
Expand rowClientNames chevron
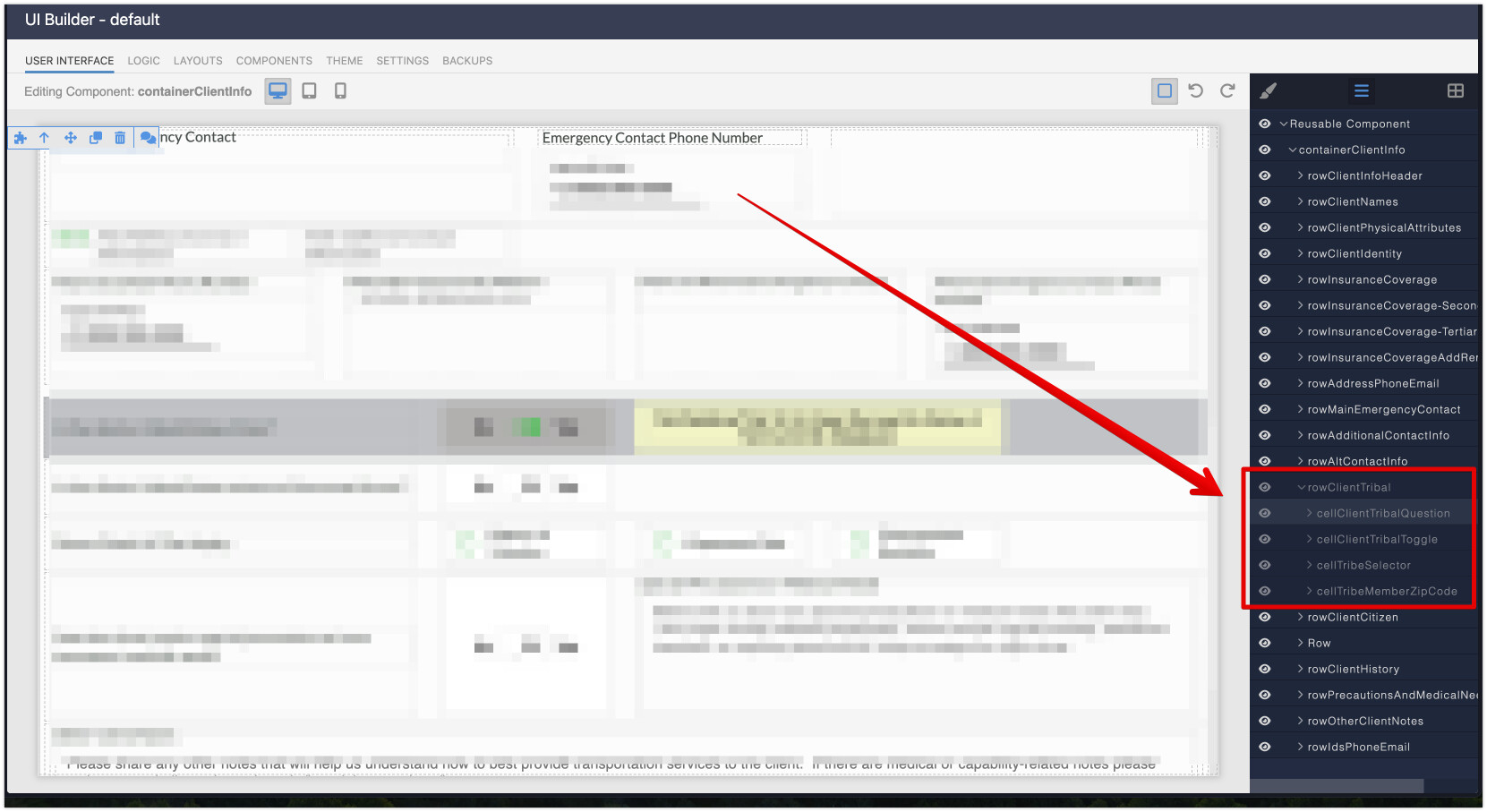click(x=1301, y=201)
